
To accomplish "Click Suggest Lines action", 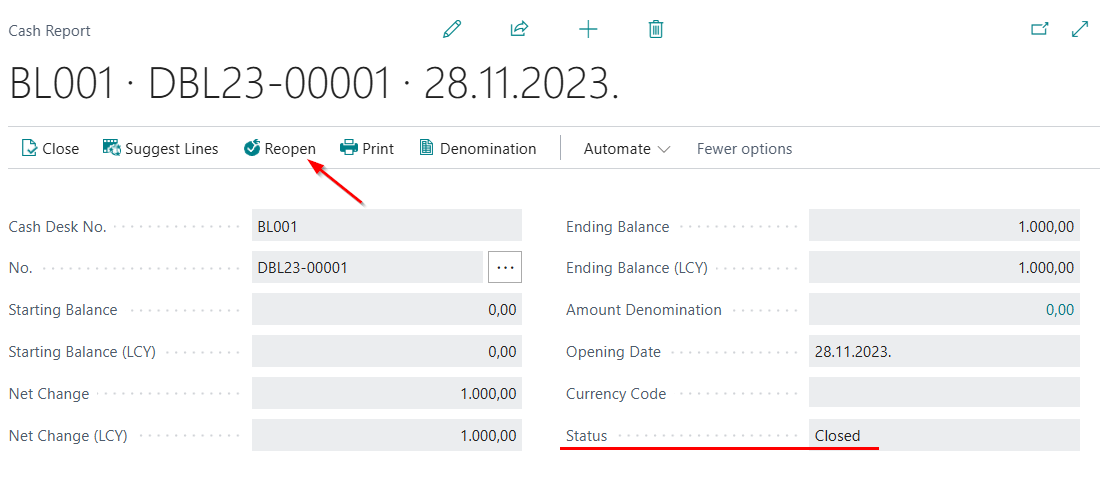I will [x=160, y=148].
